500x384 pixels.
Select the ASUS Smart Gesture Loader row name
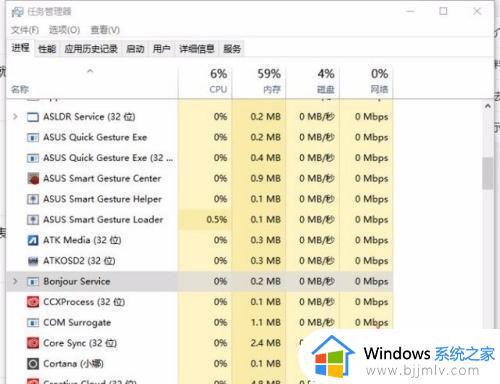click(x=103, y=220)
